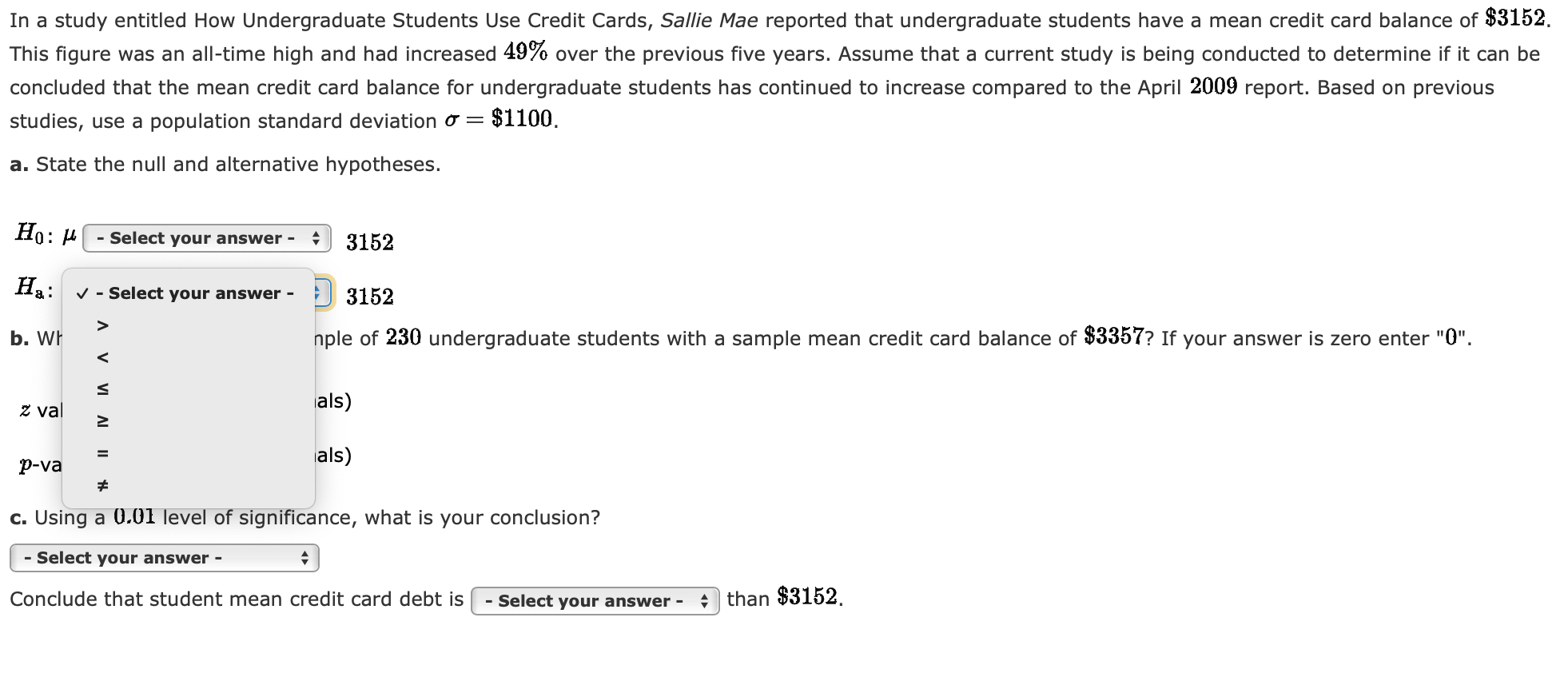
Task: Select the > option for Ha
Action: point(101,325)
